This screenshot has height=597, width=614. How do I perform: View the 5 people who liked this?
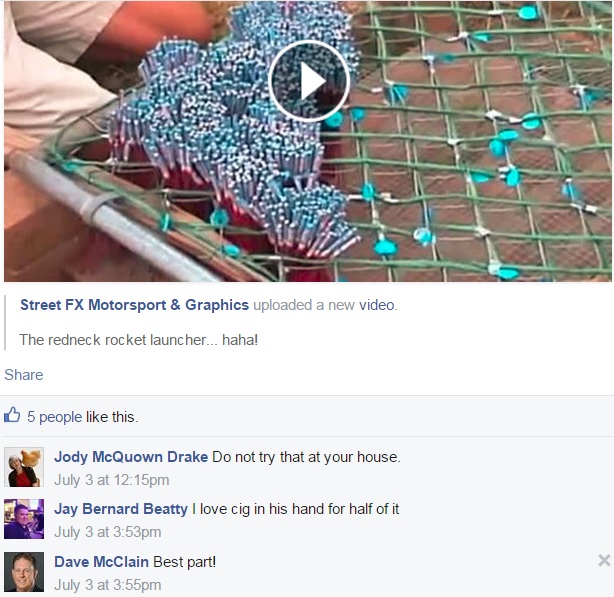pos(54,417)
